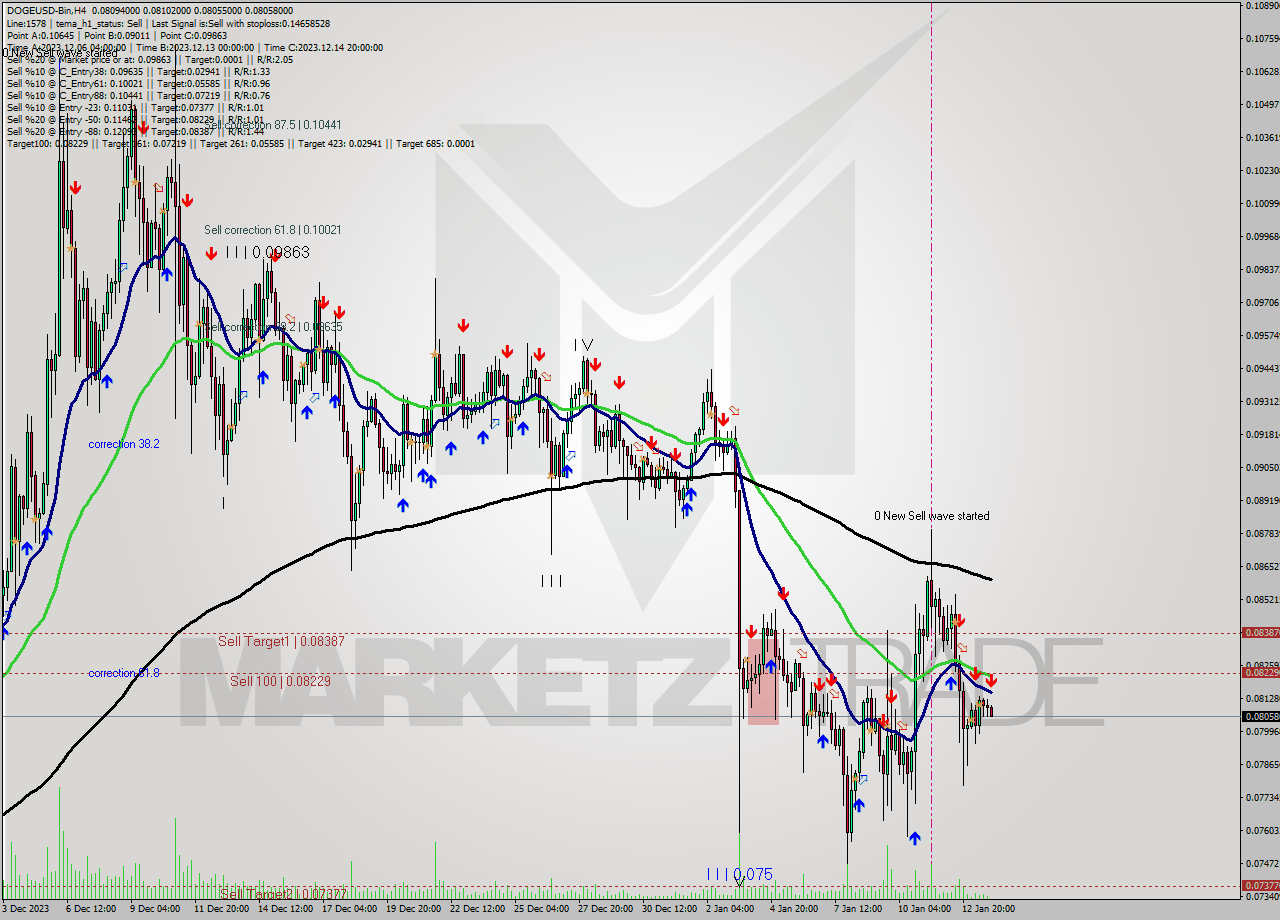
Task: Click the 0.09181 price axis value
Action: pyautogui.click(x=1261, y=434)
